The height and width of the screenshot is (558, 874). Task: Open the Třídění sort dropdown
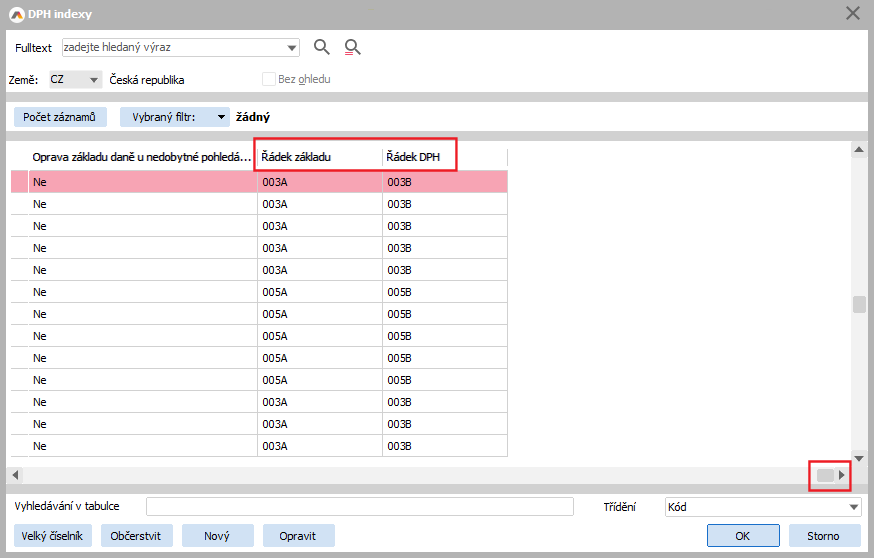(x=853, y=507)
